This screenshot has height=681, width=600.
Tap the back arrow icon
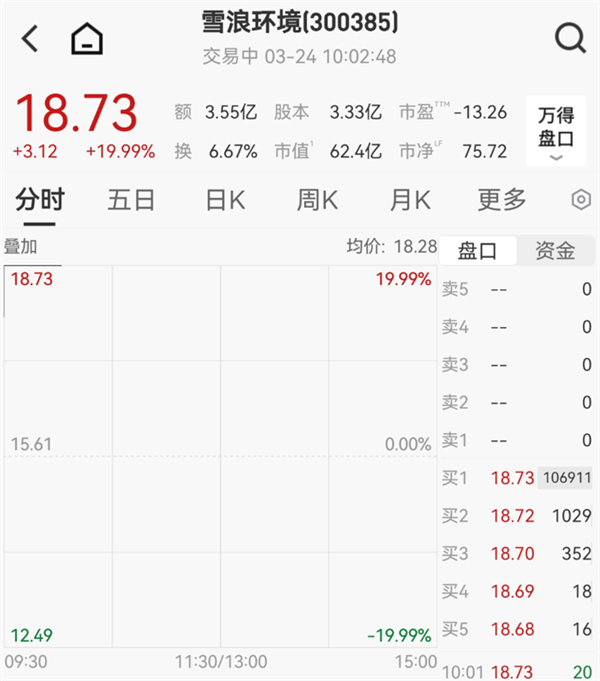(x=30, y=40)
